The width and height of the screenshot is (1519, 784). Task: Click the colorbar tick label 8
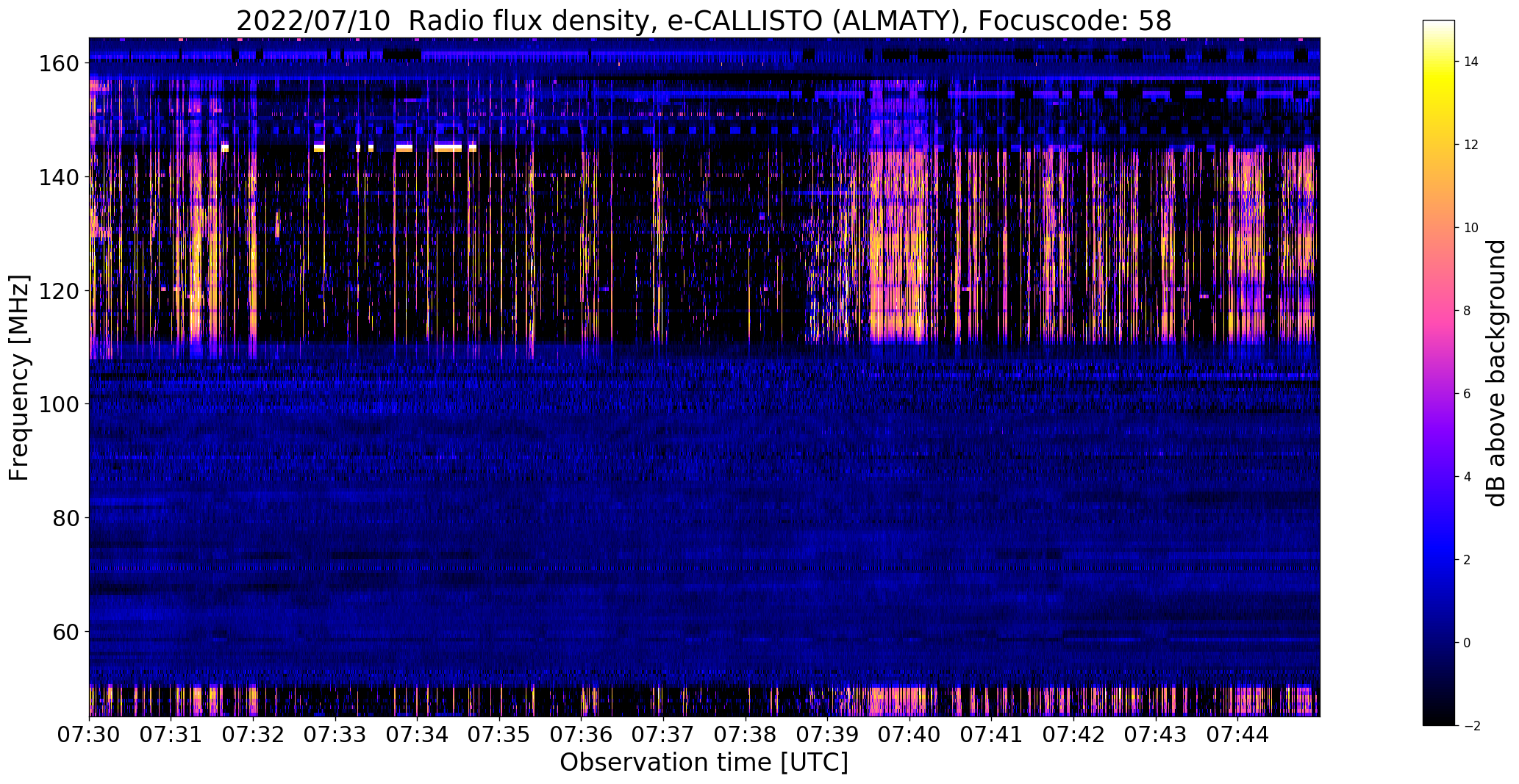1467,311
